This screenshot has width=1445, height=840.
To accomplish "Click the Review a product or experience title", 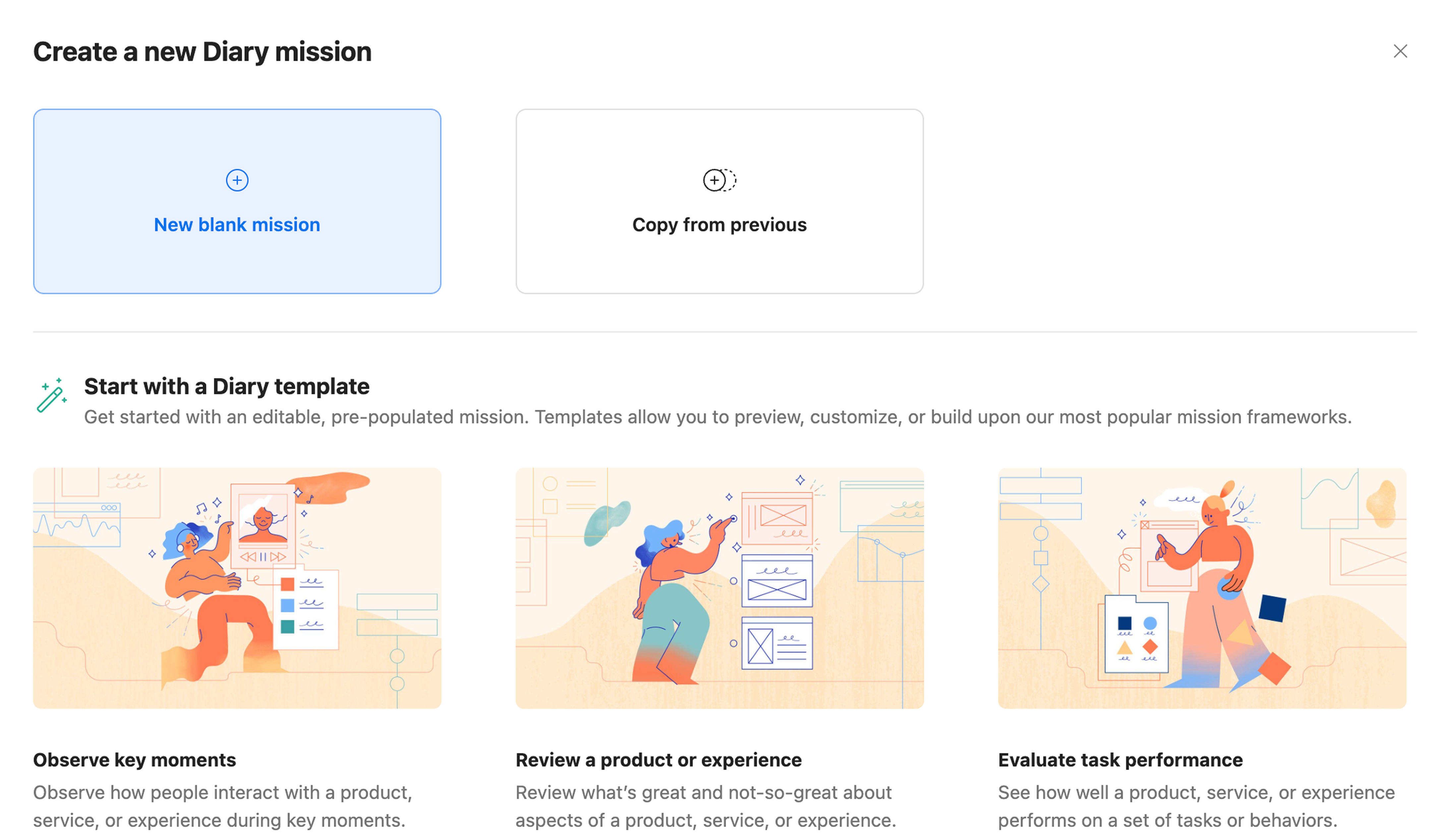I will coord(658,760).
